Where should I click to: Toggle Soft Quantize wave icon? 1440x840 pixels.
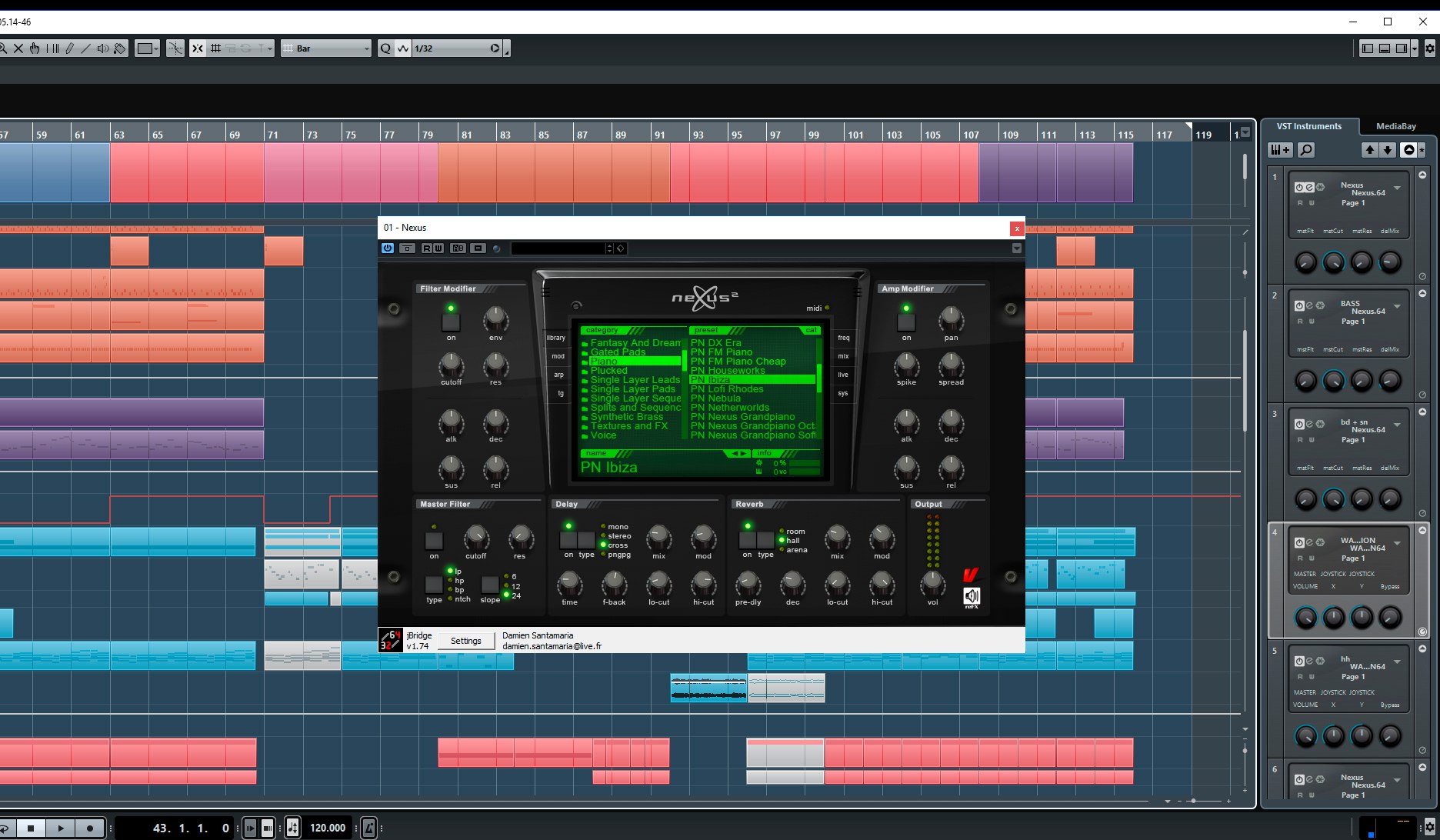[x=403, y=48]
